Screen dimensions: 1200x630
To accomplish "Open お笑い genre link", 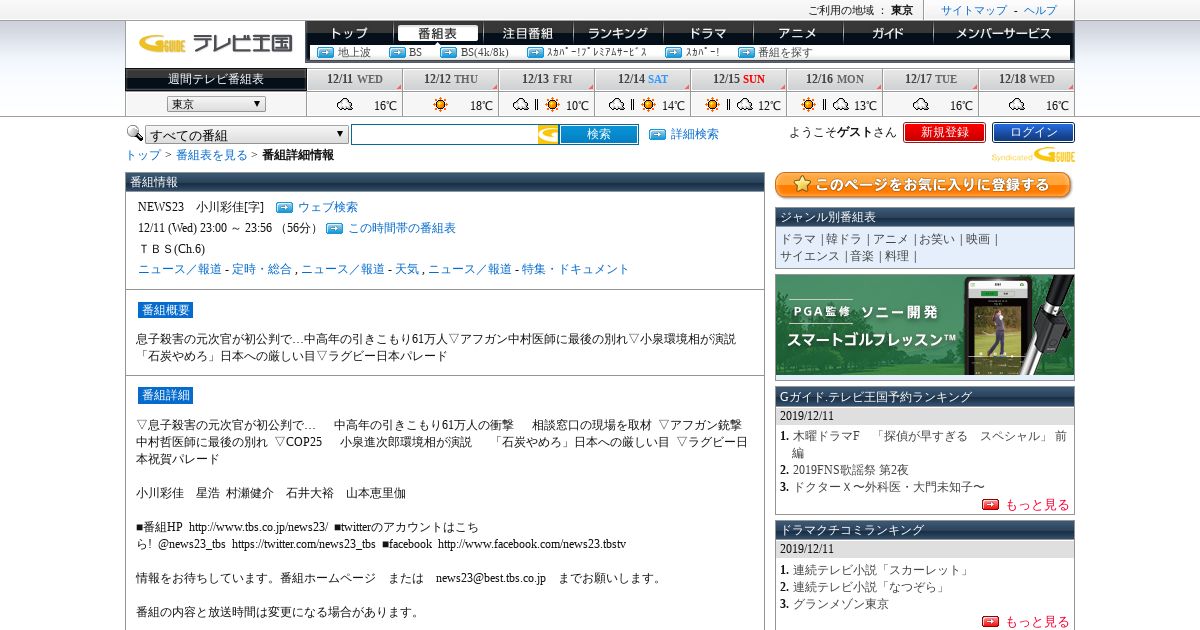I will click(x=936, y=239).
